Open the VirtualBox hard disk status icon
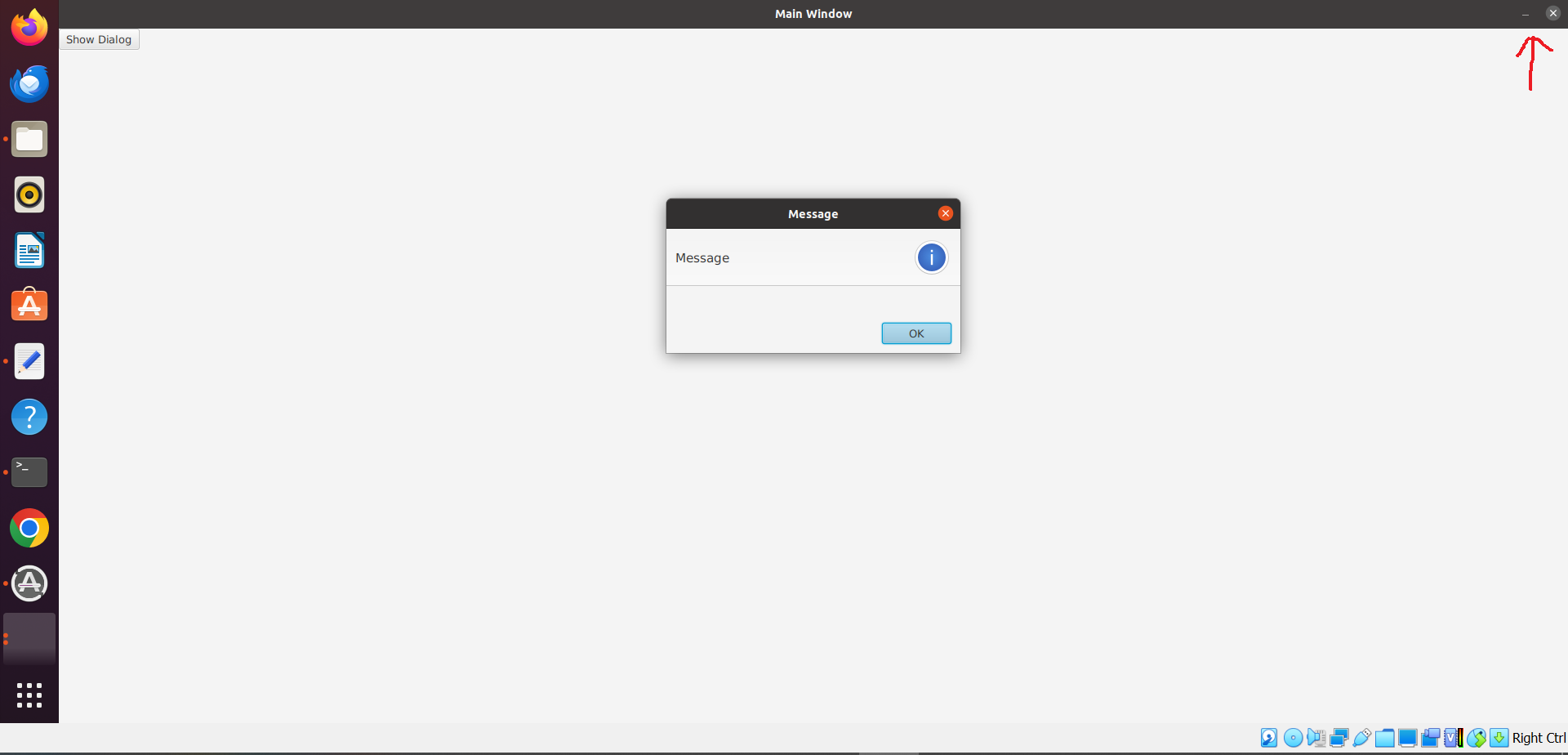The image size is (1568, 755). 1268,738
